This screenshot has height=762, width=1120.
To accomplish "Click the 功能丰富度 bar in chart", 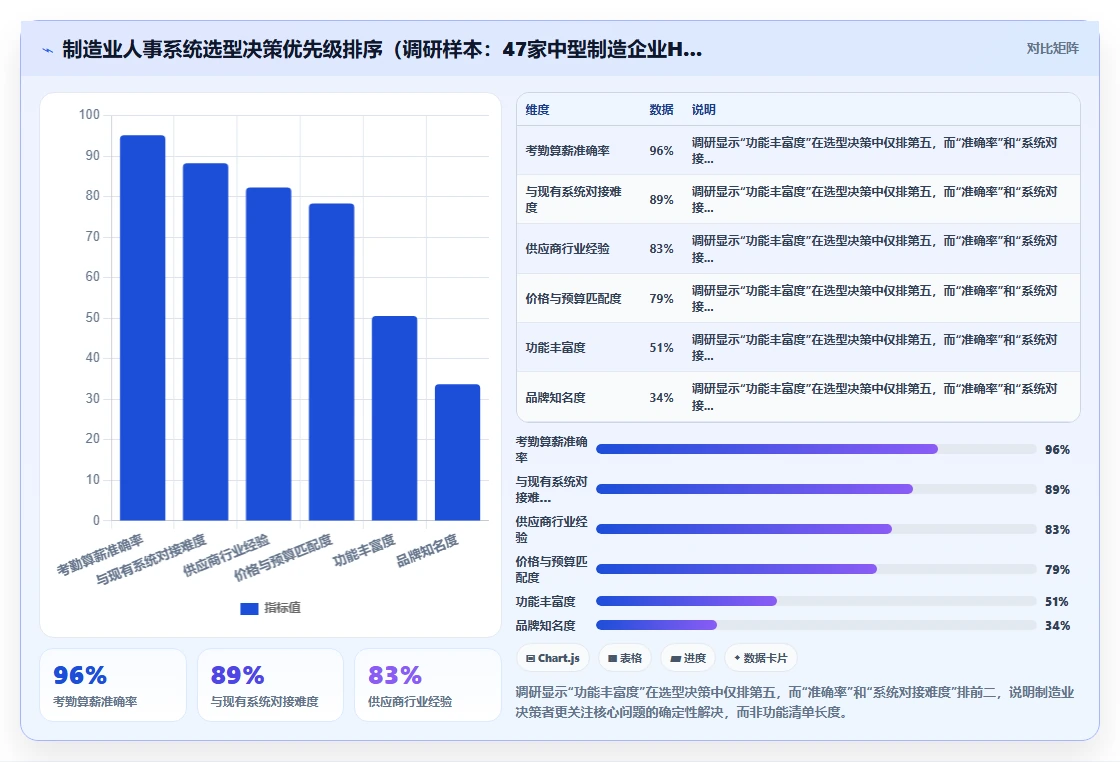I will click(x=394, y=418).
